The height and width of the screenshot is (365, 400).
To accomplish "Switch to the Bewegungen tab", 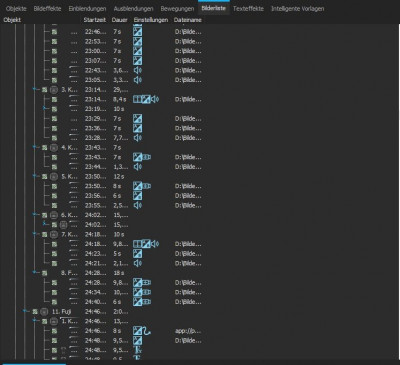I will tap(177, 9).
